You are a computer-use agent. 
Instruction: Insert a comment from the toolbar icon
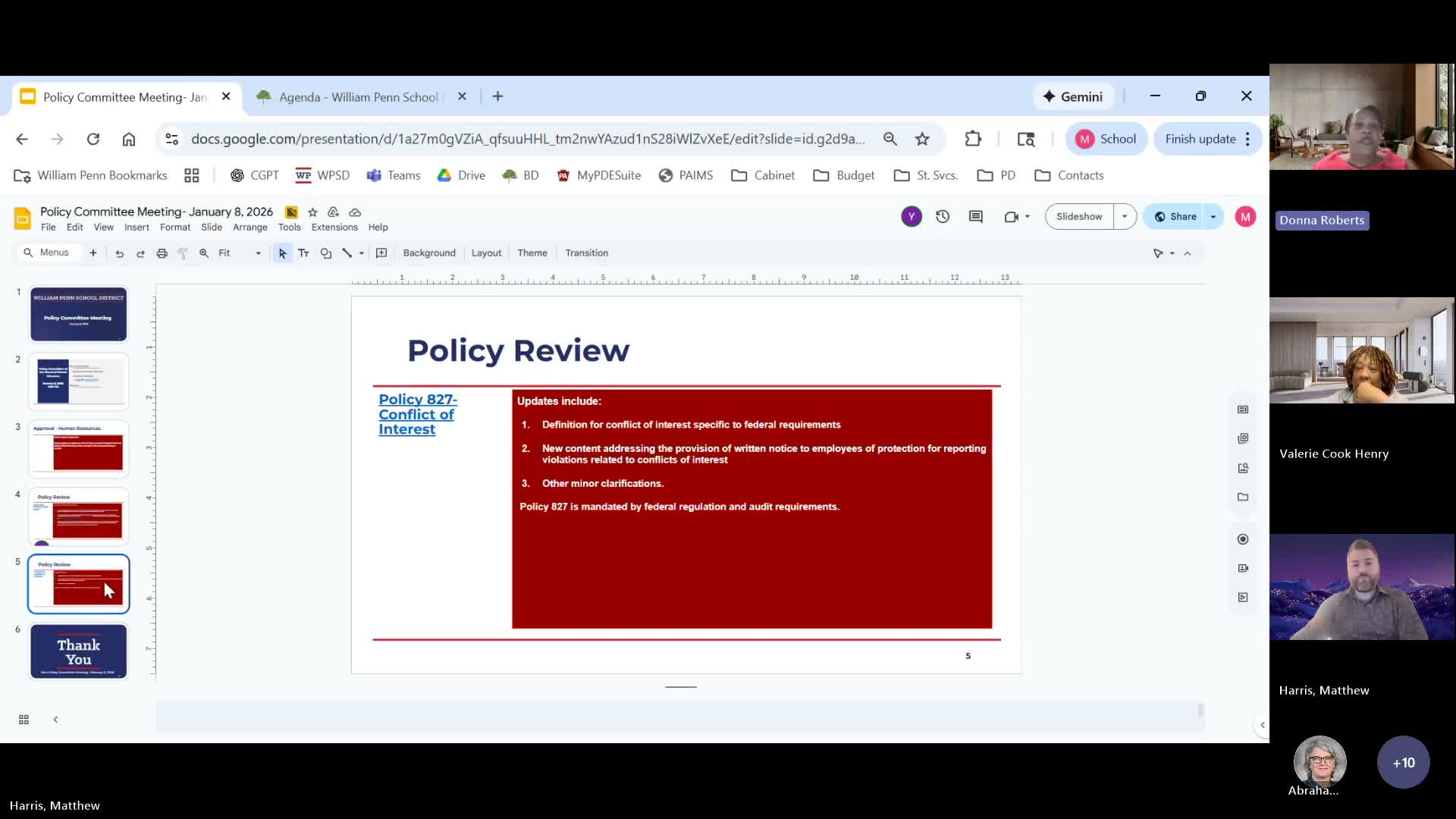tap(381, 253)
